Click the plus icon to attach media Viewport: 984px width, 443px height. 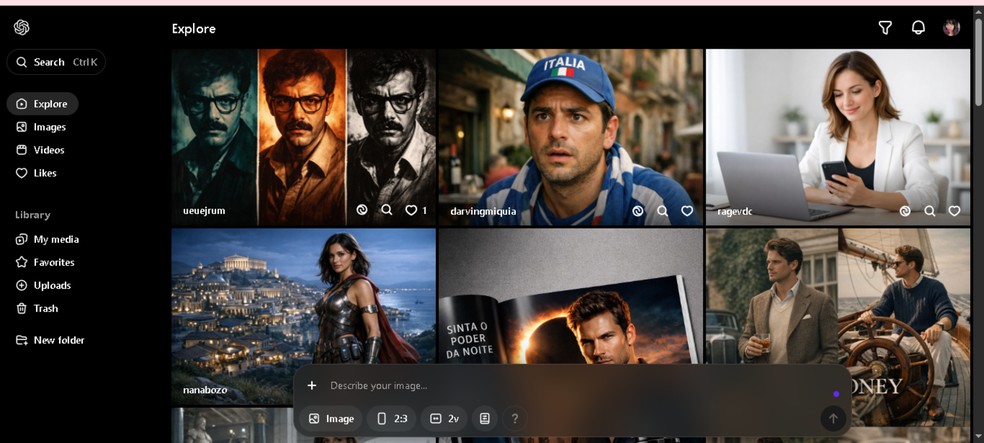click(x=312, y=385)
